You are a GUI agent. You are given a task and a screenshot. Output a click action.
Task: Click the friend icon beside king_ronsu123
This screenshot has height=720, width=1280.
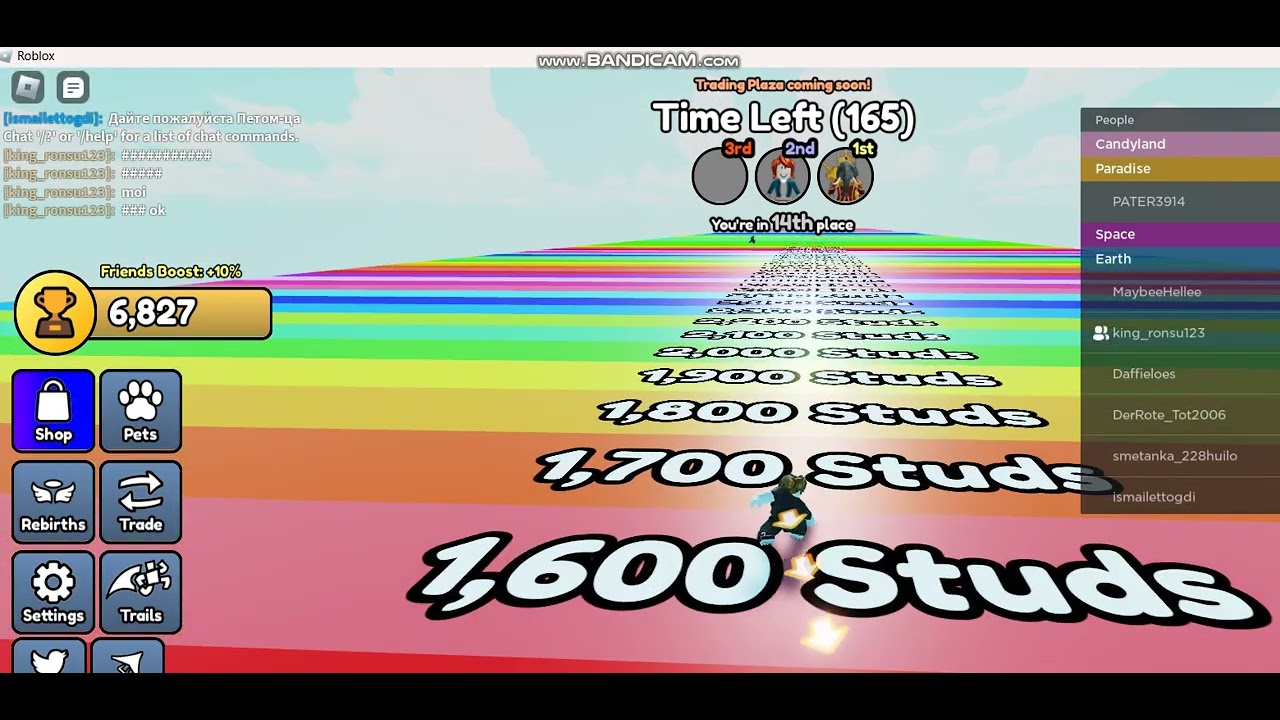[1101, 333]
